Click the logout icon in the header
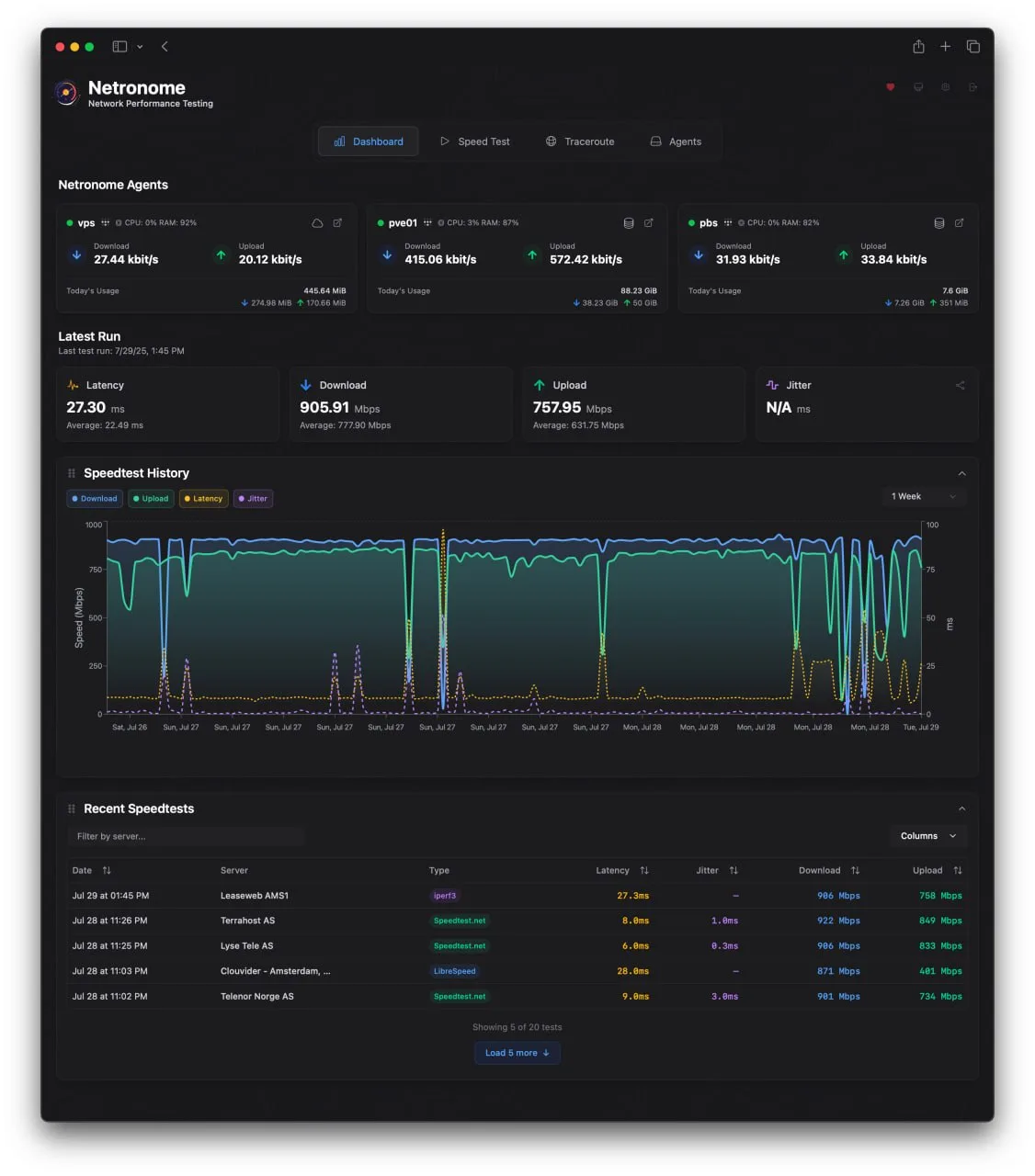 pyautogui.click(x=972, y=87)
